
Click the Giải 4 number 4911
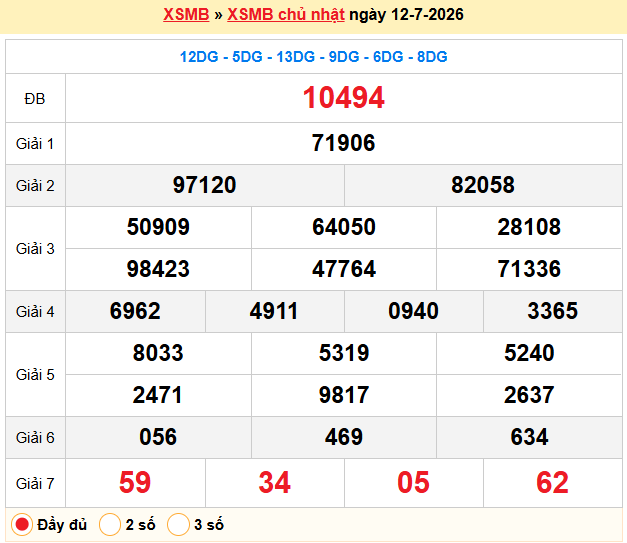click(274, 311)
